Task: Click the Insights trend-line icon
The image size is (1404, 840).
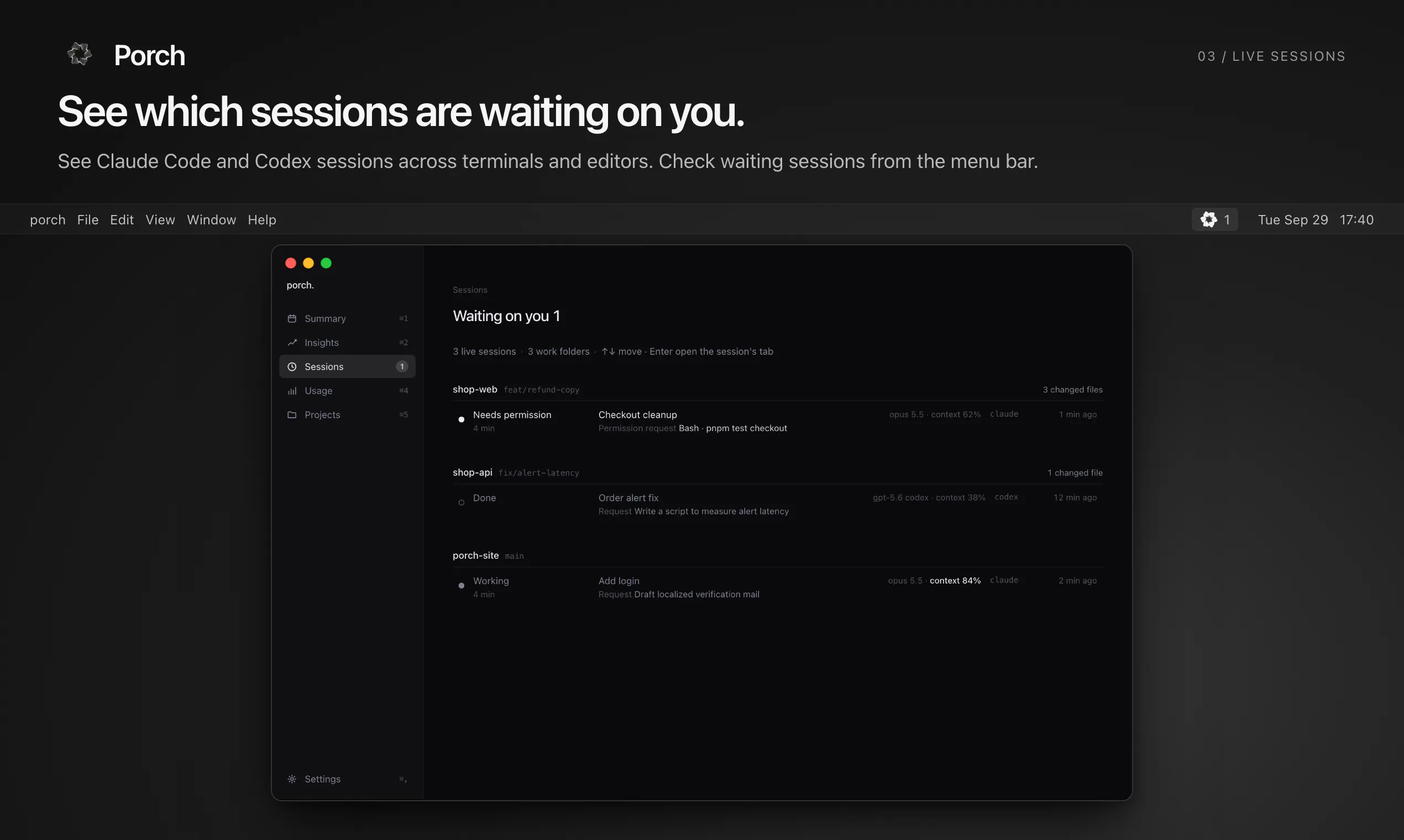Action: click(291, 343)
